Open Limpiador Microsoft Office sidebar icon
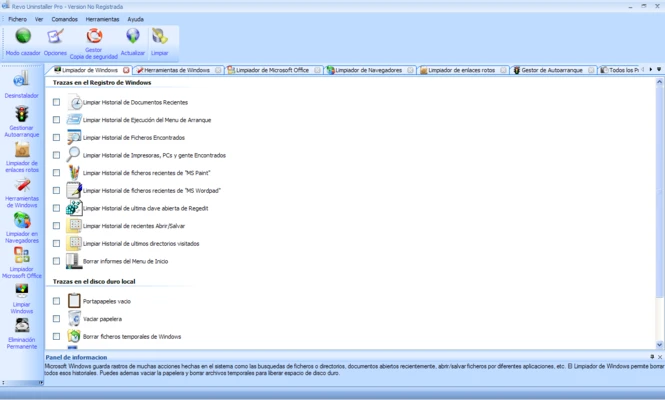Screen dimensions: 665x400 pyautogui.click(x=22, y=256)
